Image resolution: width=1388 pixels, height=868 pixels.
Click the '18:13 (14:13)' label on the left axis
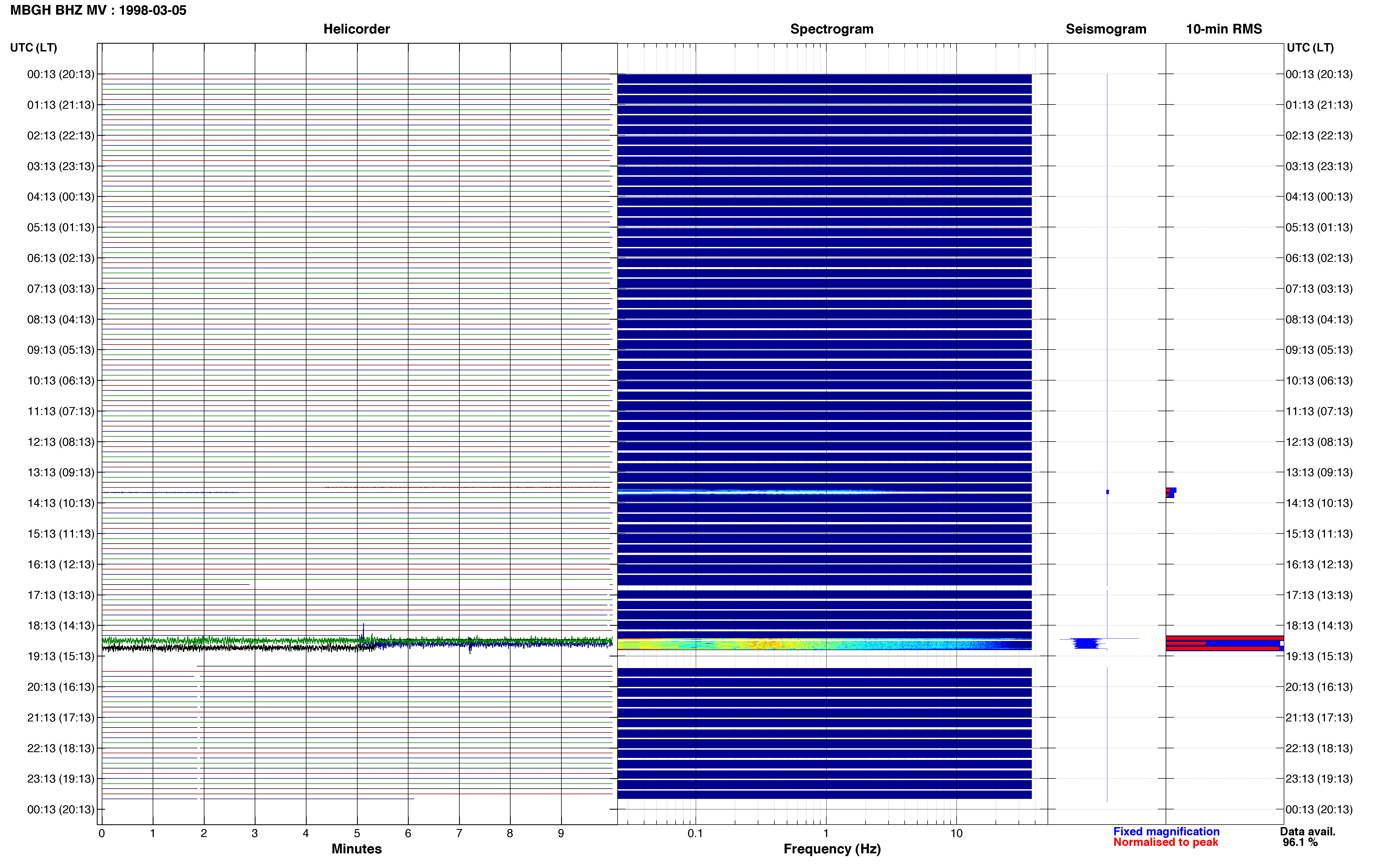(x=61, y=626)
